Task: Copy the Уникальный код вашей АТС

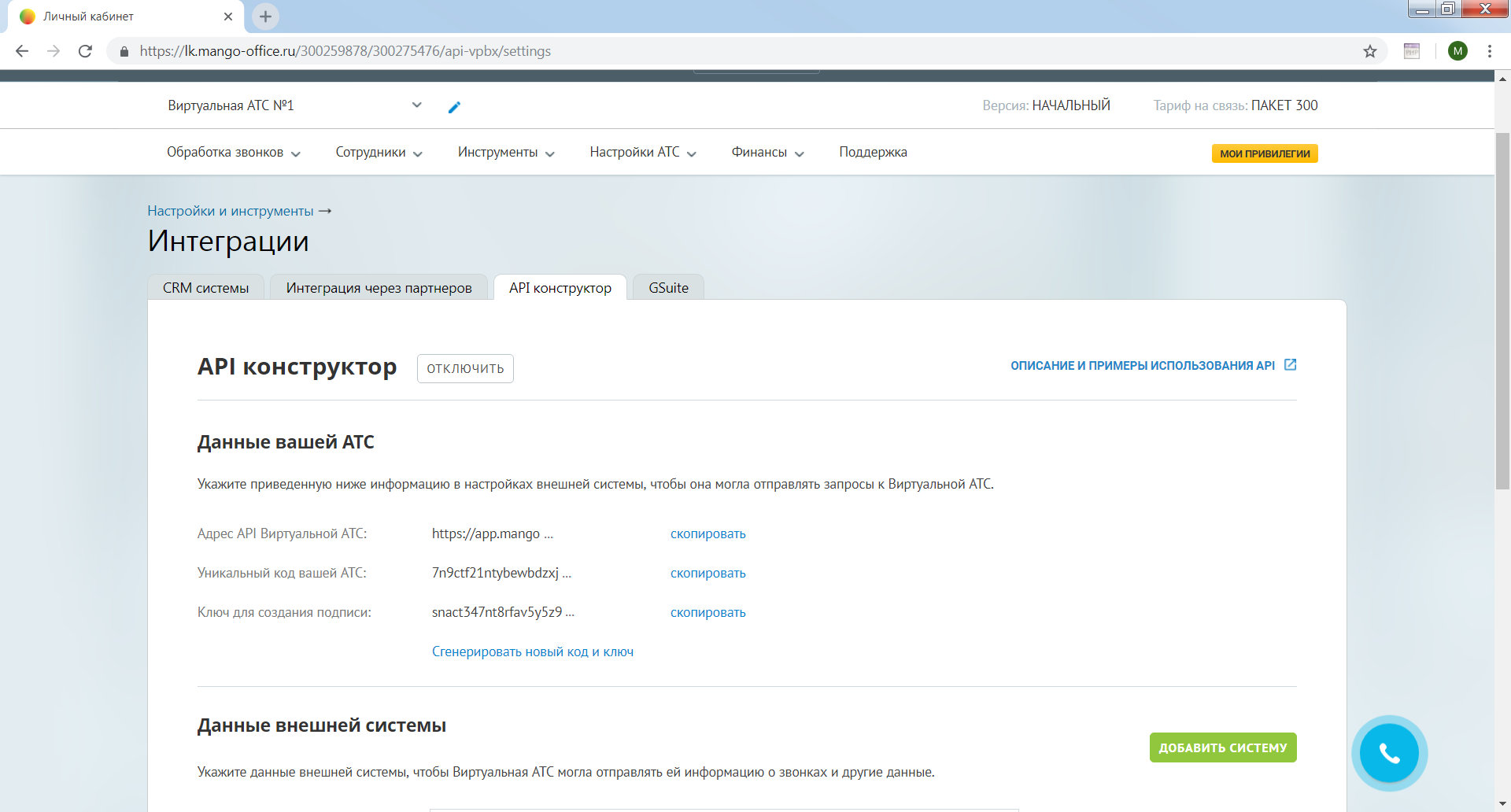Action: (707, 573)
